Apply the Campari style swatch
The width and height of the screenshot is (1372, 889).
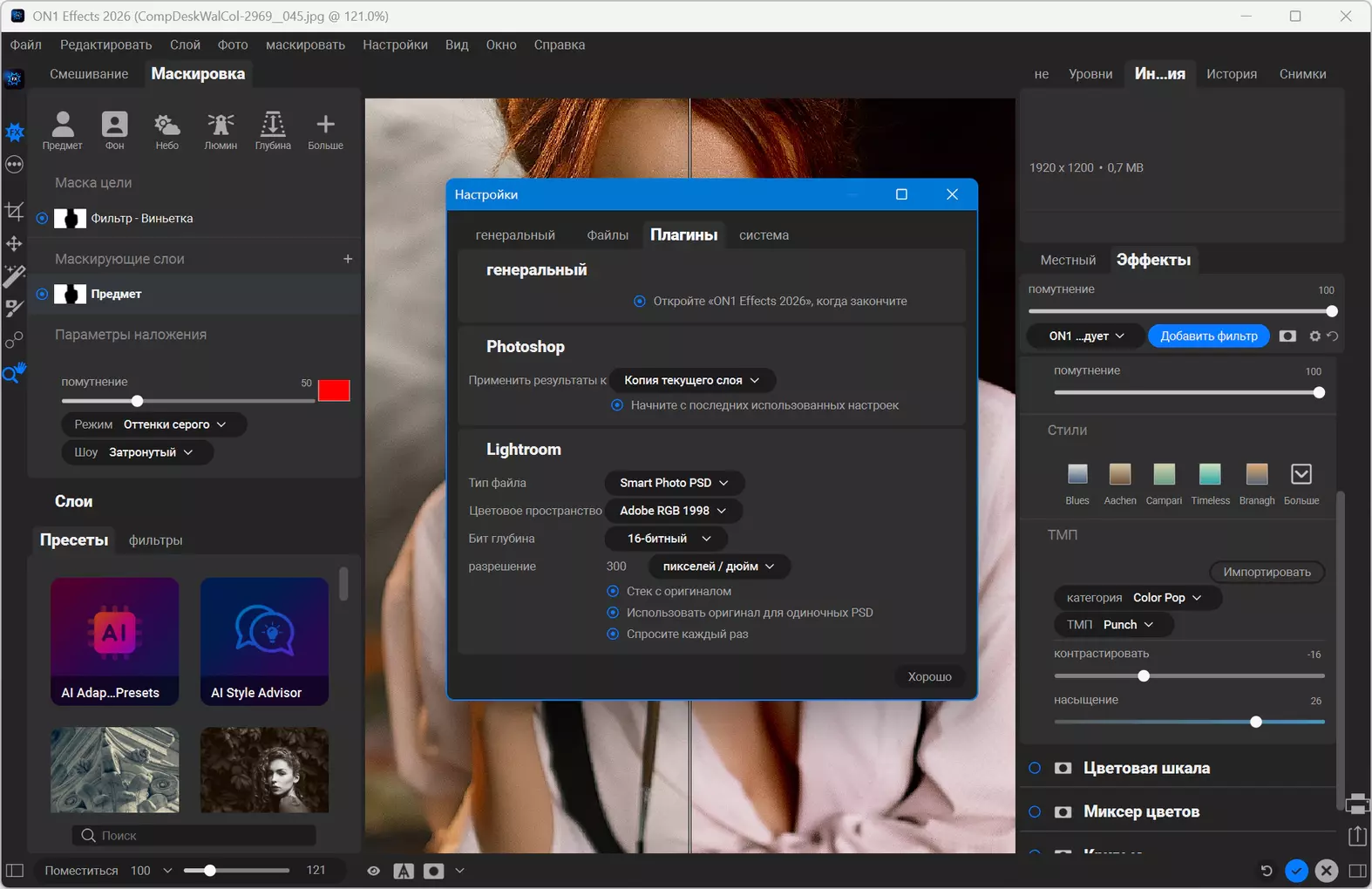(x=1164, y=474)
